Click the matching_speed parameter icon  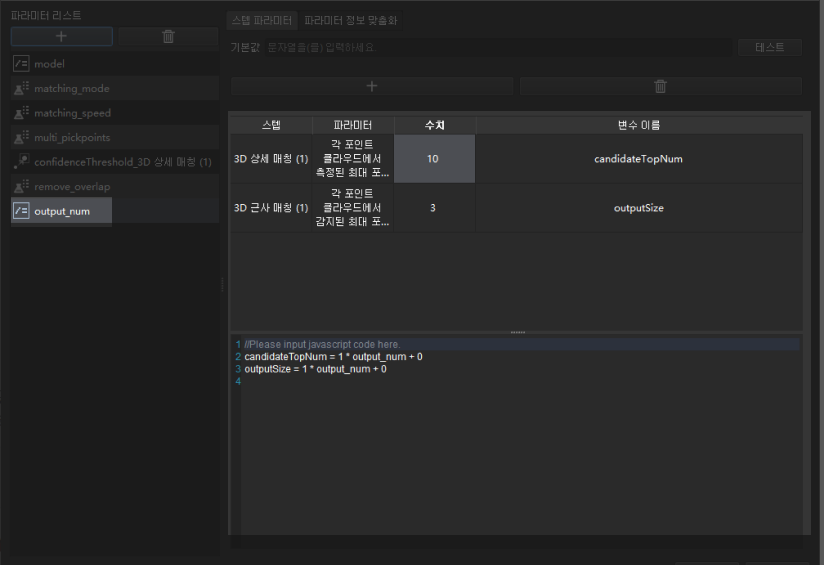coord(21,112)
